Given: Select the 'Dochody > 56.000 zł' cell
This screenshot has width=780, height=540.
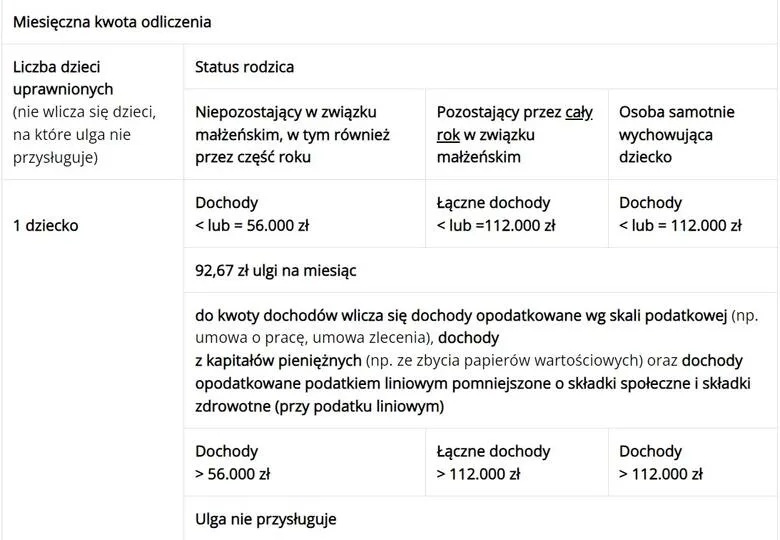Looking at the screenshot, I should [233, 462].
